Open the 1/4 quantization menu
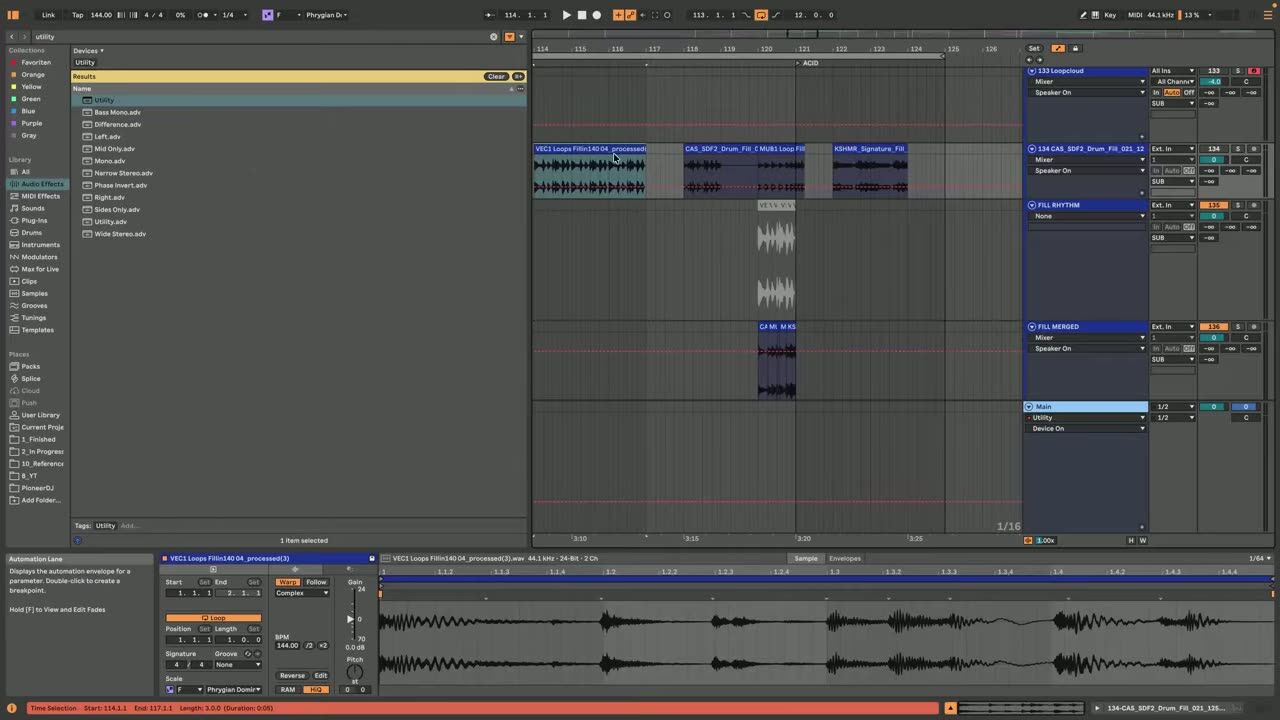The height and width of the screenshot is (720, 1280). coord(233,15)
